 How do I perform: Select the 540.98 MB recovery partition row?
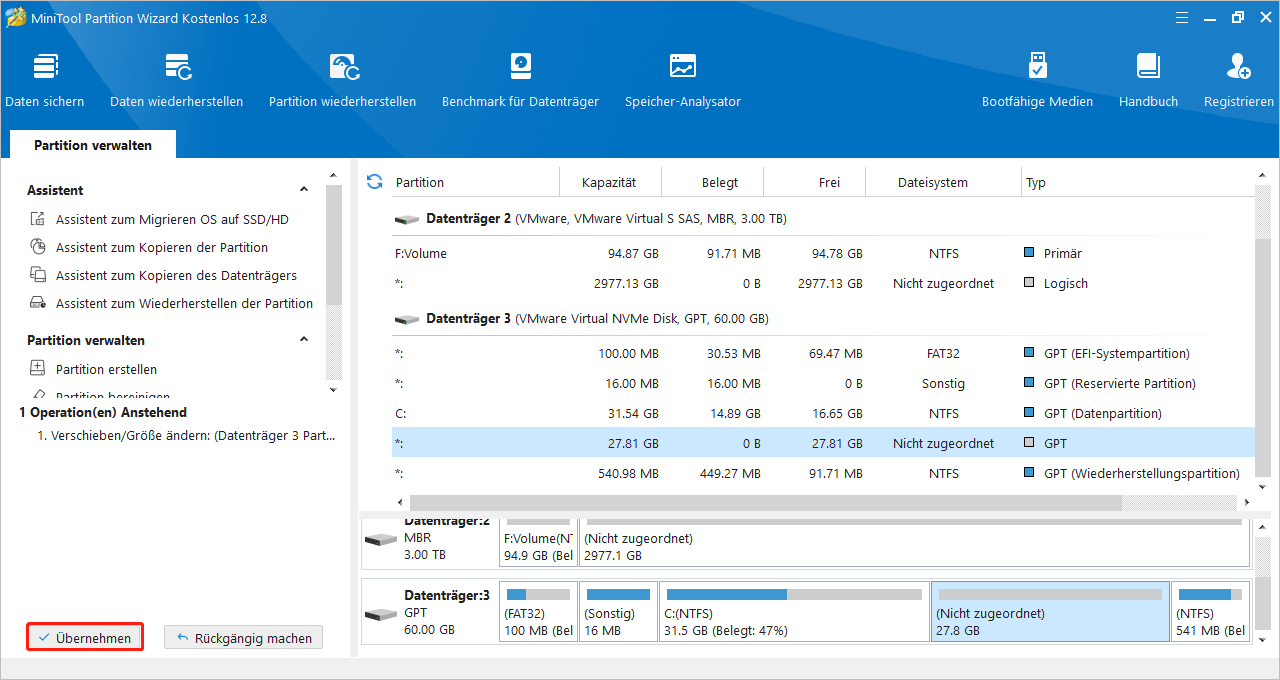pos(823,473)
